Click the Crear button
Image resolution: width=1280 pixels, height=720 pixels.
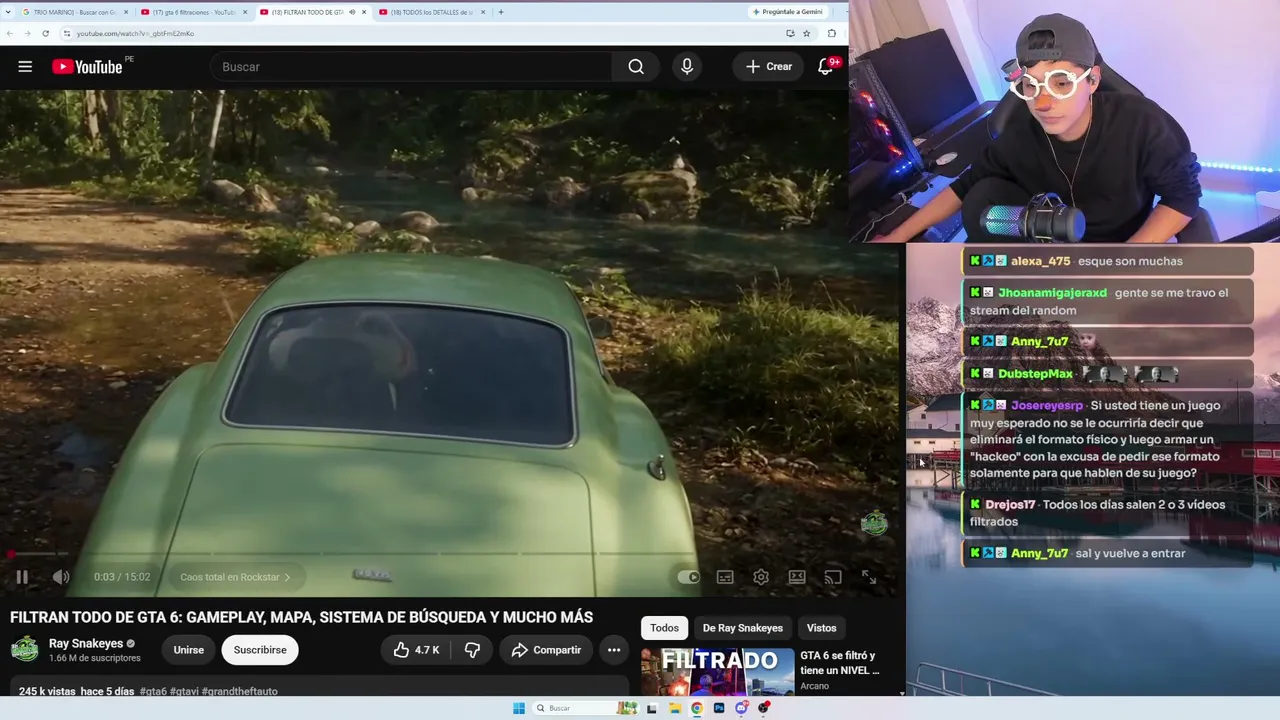pyautogui.click(x=769, y=67)
